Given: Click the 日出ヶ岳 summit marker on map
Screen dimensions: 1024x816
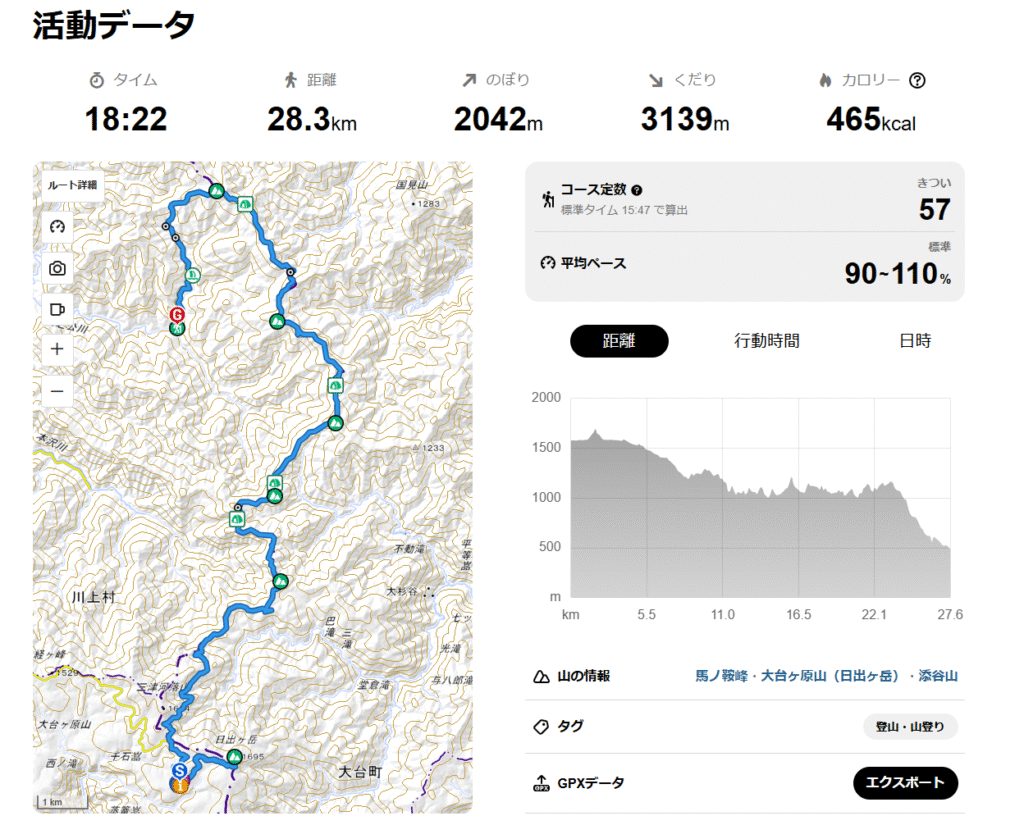Looking at the screenshot, I should pyautogui.click(x=234, y=757).
